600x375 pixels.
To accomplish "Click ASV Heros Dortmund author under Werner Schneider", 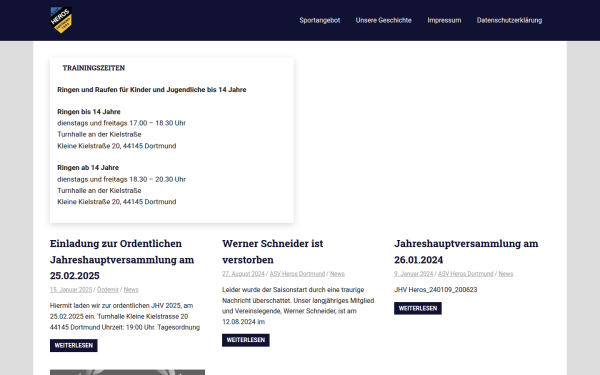I will pos(297,274).
